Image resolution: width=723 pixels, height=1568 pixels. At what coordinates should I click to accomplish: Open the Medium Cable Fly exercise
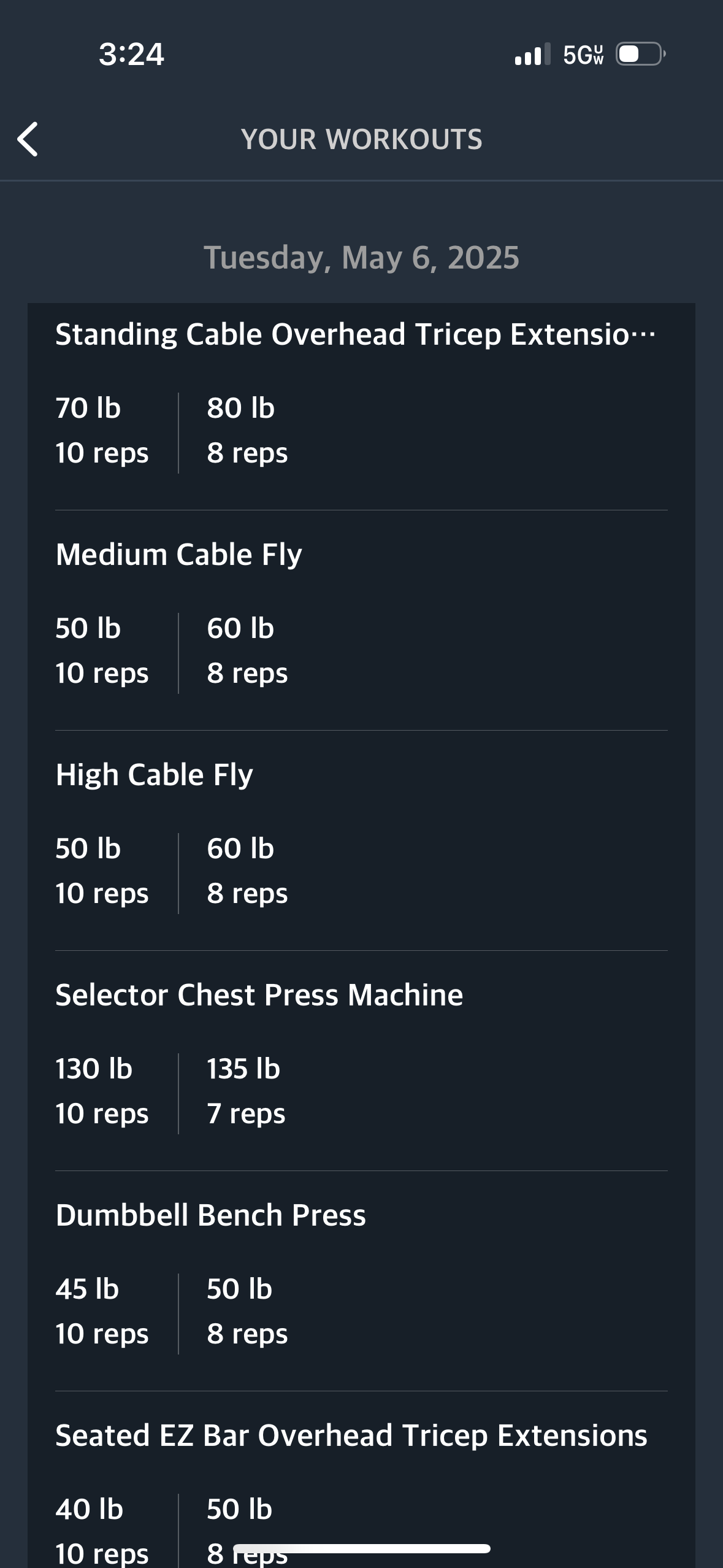tap(178, 555)
